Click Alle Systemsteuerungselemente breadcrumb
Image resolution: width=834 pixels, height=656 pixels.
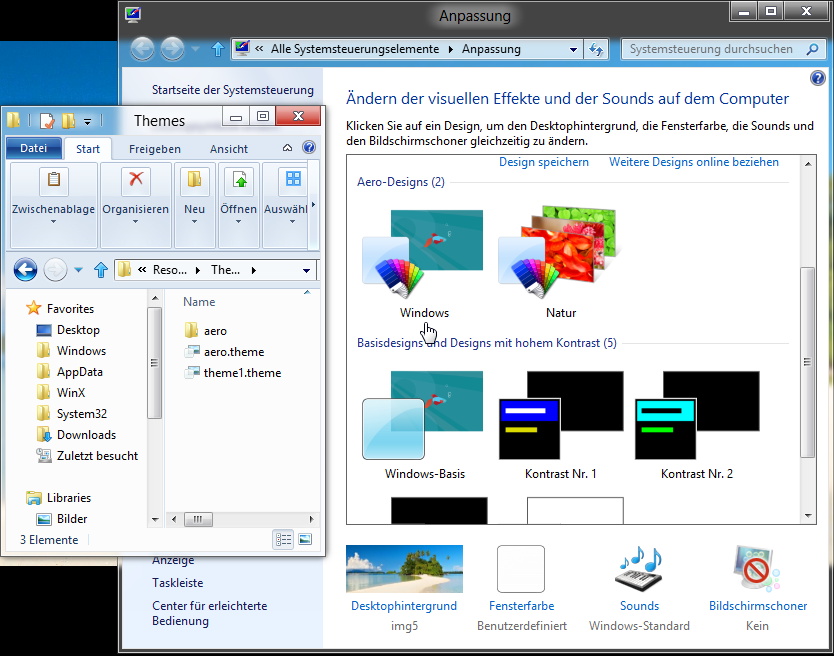click(x=355, y=49)
